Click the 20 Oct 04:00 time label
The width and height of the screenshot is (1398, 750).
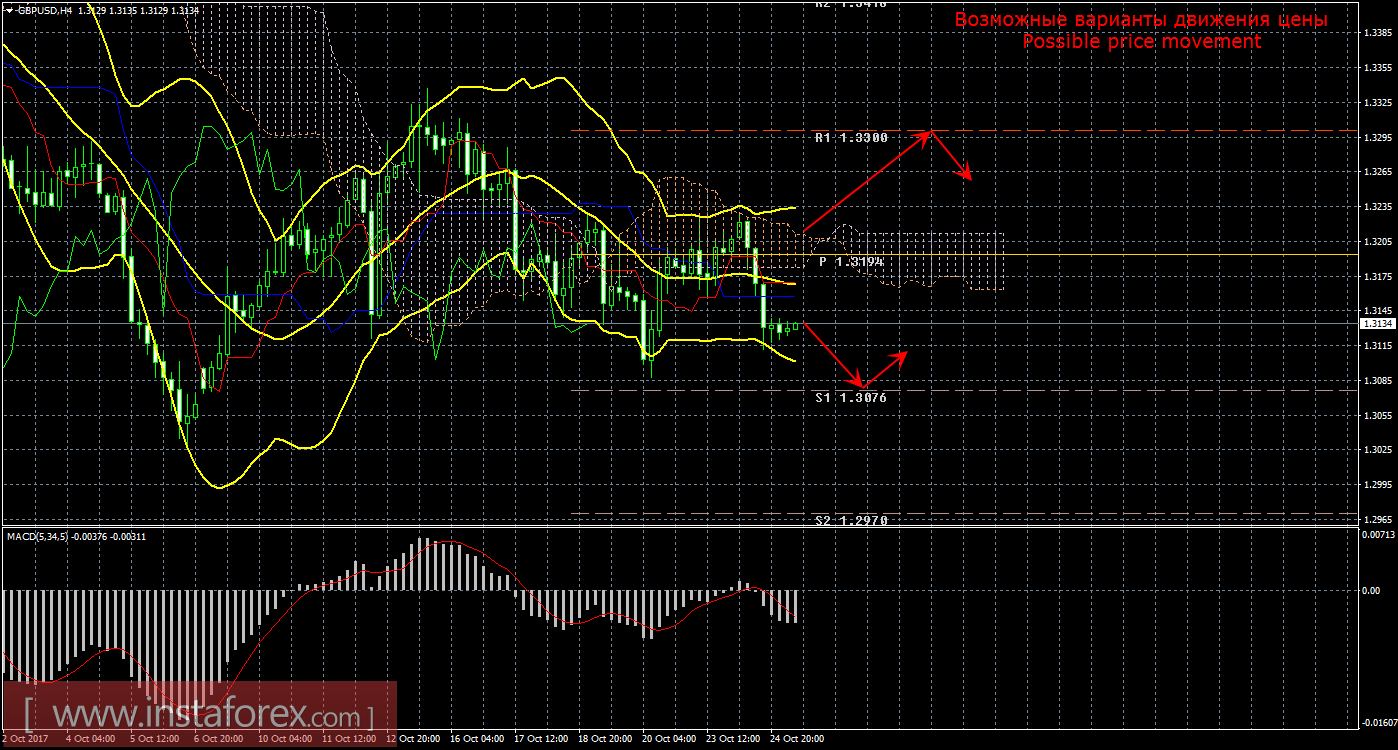pyautogui.click(x=668, y=739)
